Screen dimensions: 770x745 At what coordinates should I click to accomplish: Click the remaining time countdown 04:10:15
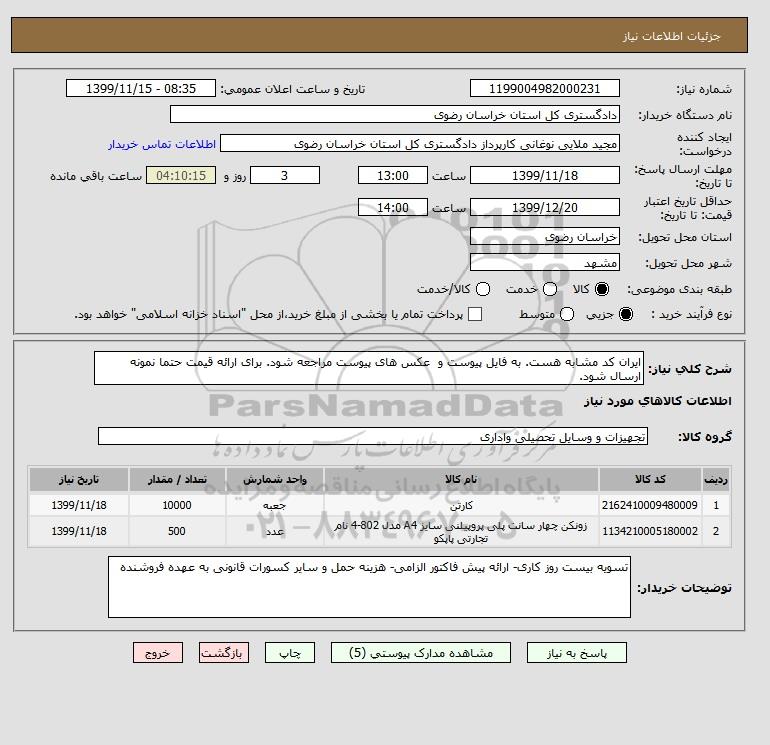pyautogui.click(x=181, y=175)
